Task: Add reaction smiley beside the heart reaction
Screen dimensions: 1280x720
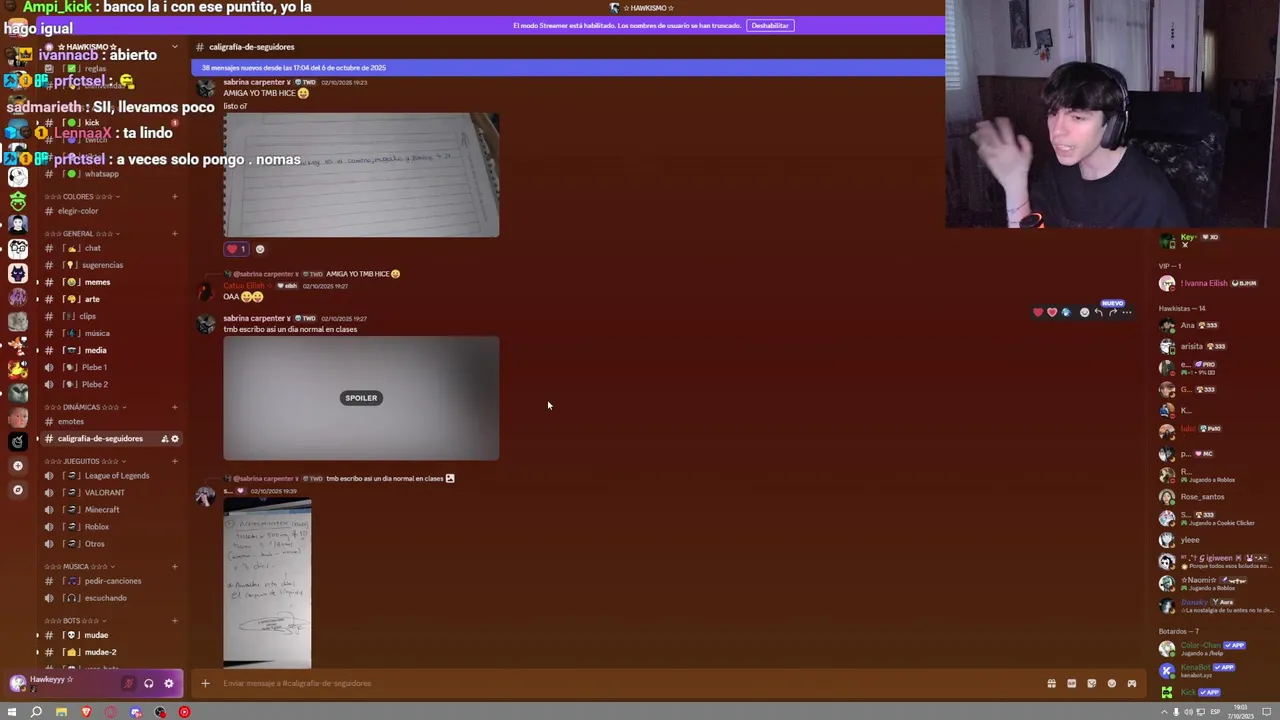Action: (260, 249)
